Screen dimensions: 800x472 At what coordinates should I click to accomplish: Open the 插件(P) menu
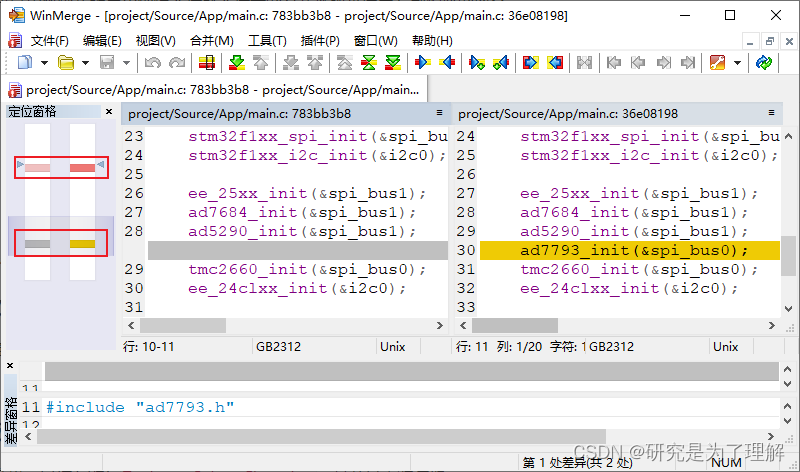(x=320, y=41)
